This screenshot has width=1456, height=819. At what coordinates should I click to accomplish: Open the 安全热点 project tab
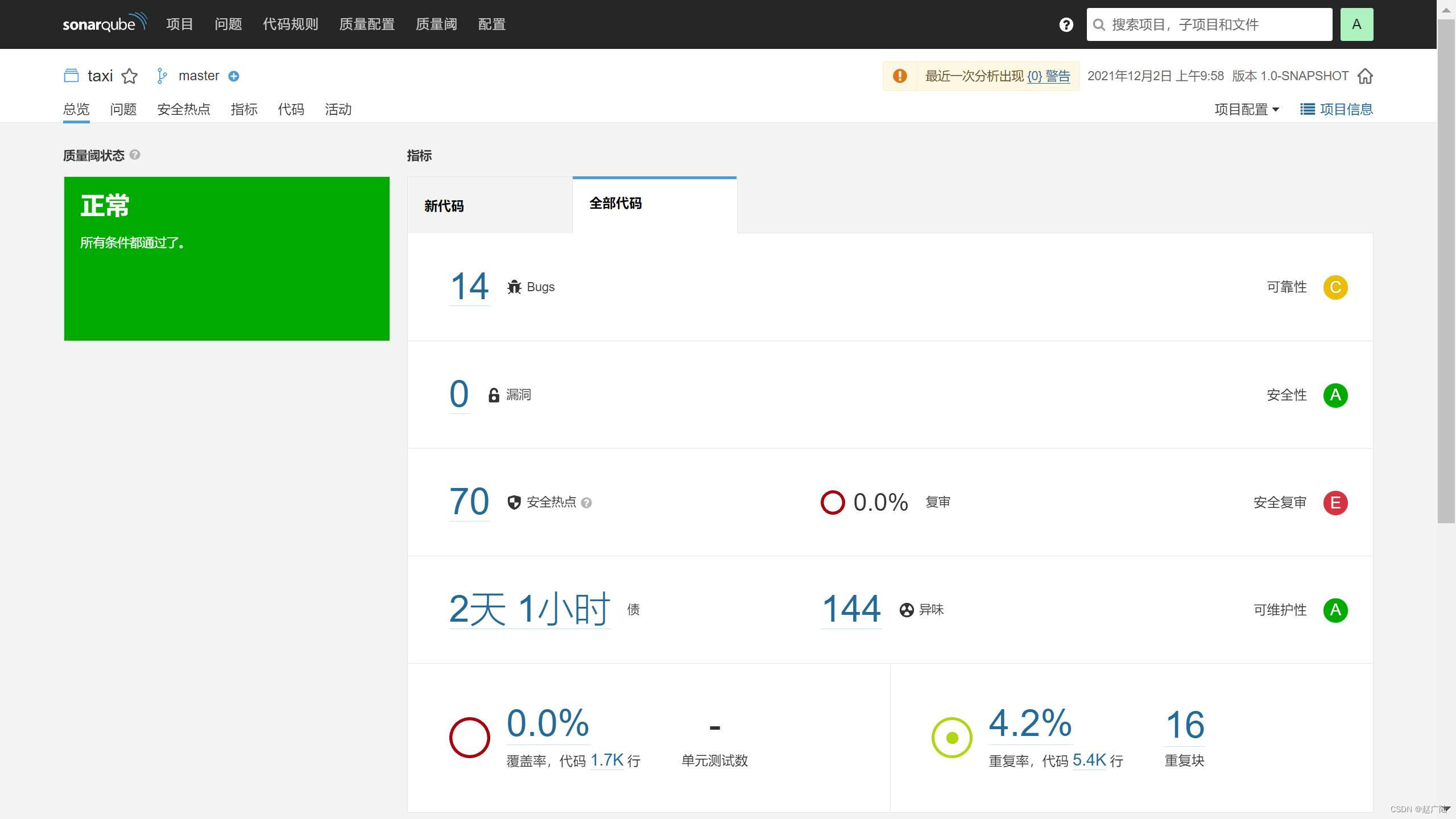pos(184,109)
